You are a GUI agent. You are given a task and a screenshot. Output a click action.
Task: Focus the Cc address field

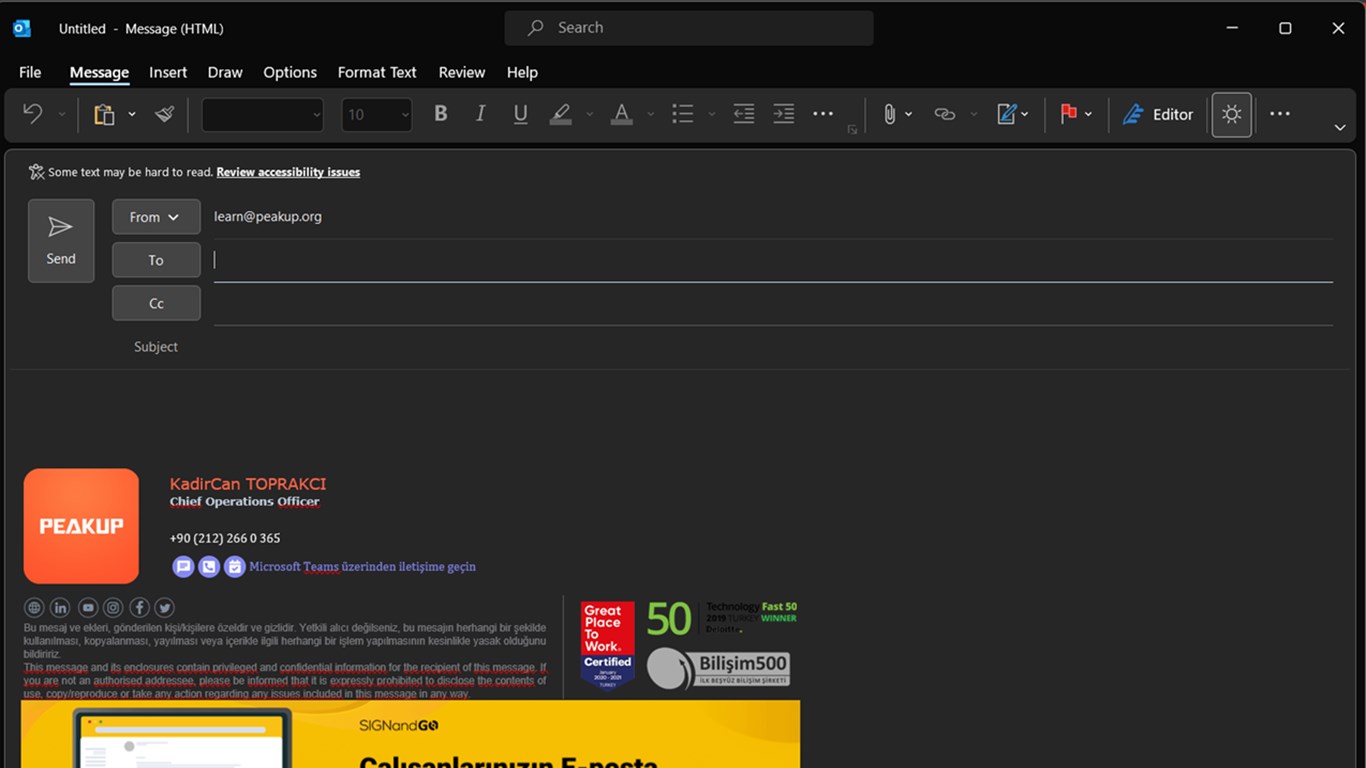(773, 304)
